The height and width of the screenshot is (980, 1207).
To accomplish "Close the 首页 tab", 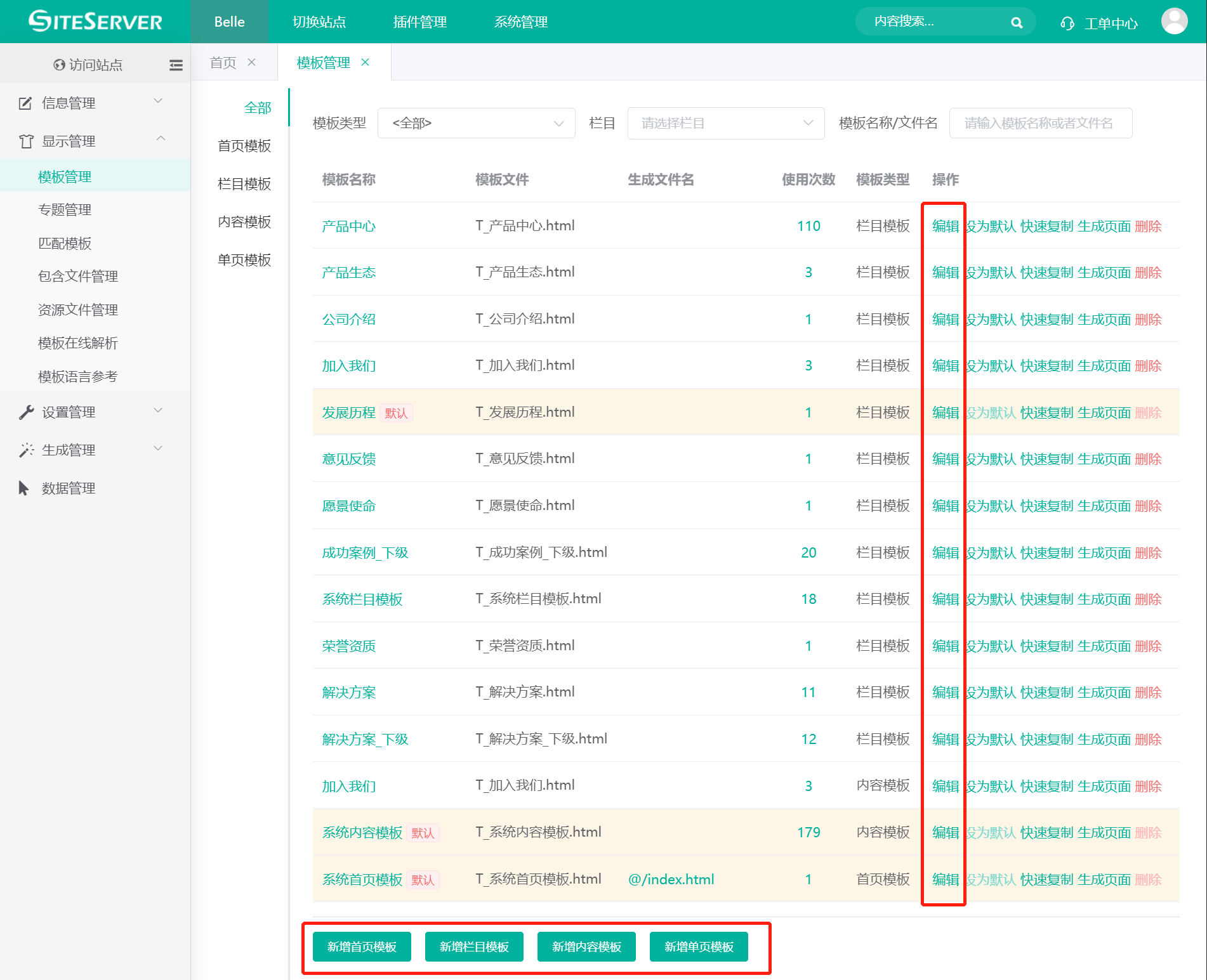I will pos(252,62).
